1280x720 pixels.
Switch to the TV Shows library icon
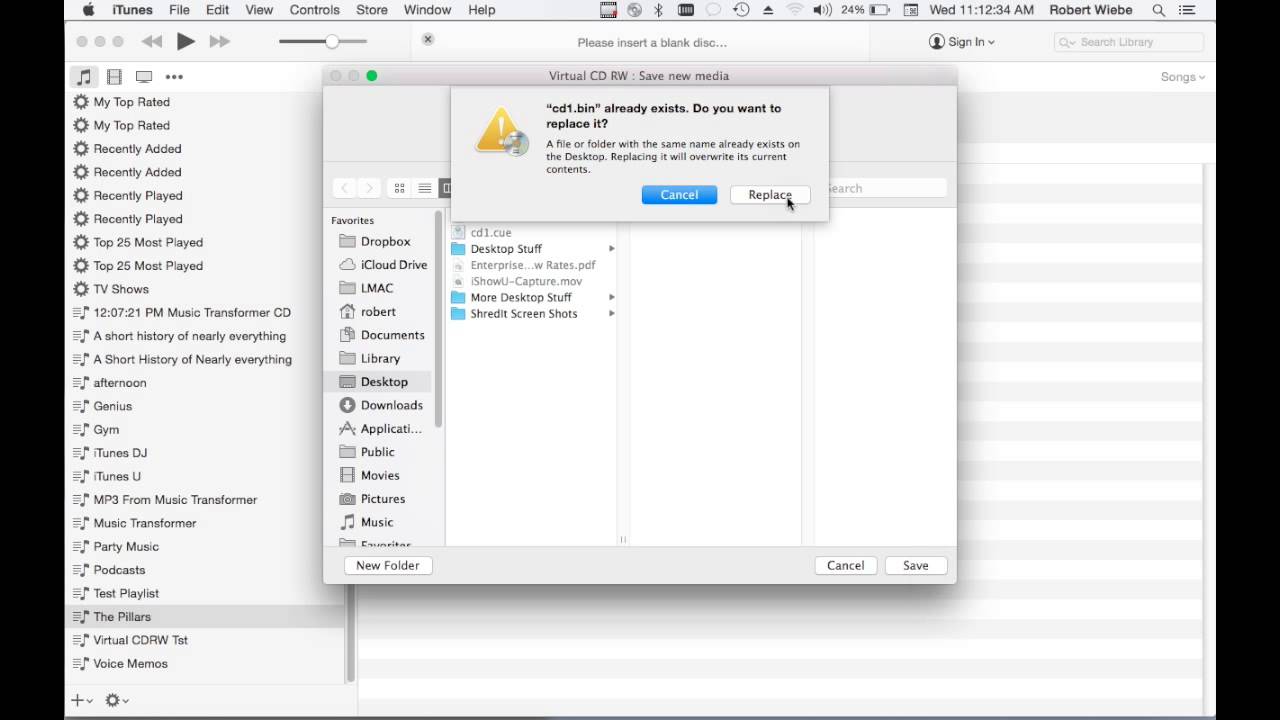tap(144, 76)
